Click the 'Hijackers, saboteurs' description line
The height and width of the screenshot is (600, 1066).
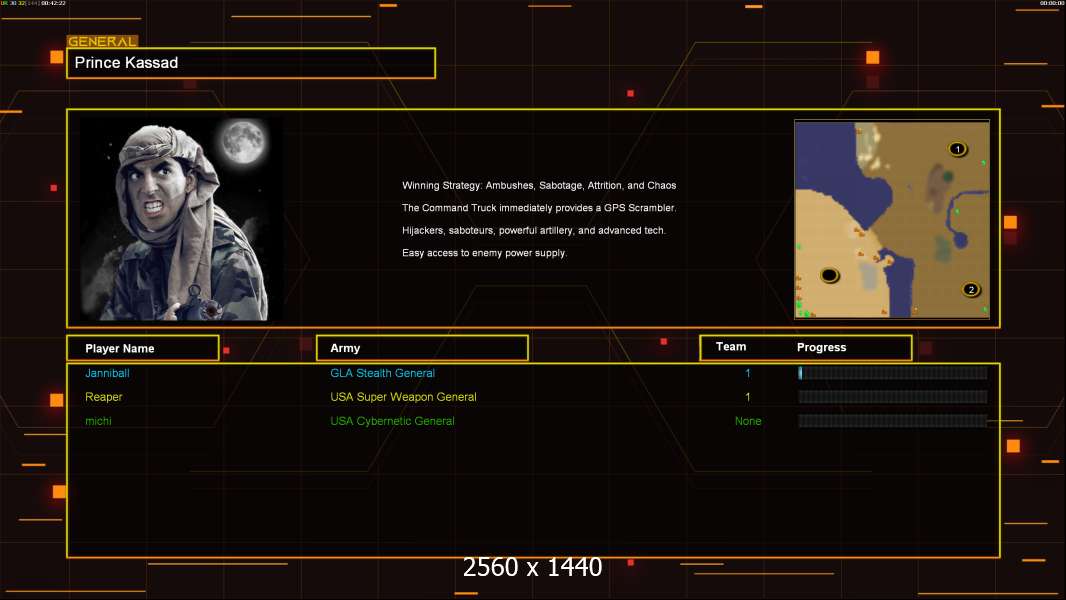(x=534, y=230)
